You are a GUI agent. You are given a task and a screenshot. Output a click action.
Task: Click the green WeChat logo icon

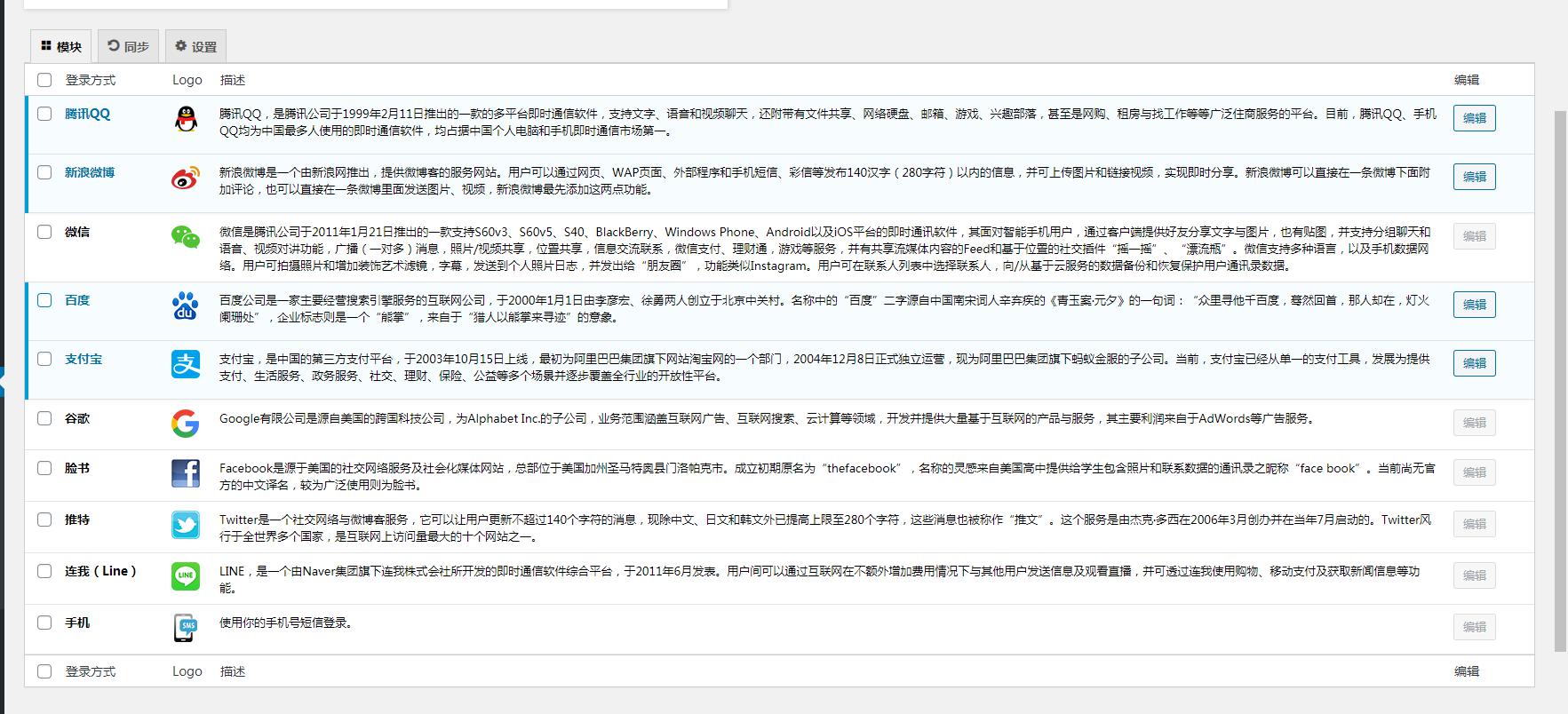pyautogui.click(x=186, y=236)
